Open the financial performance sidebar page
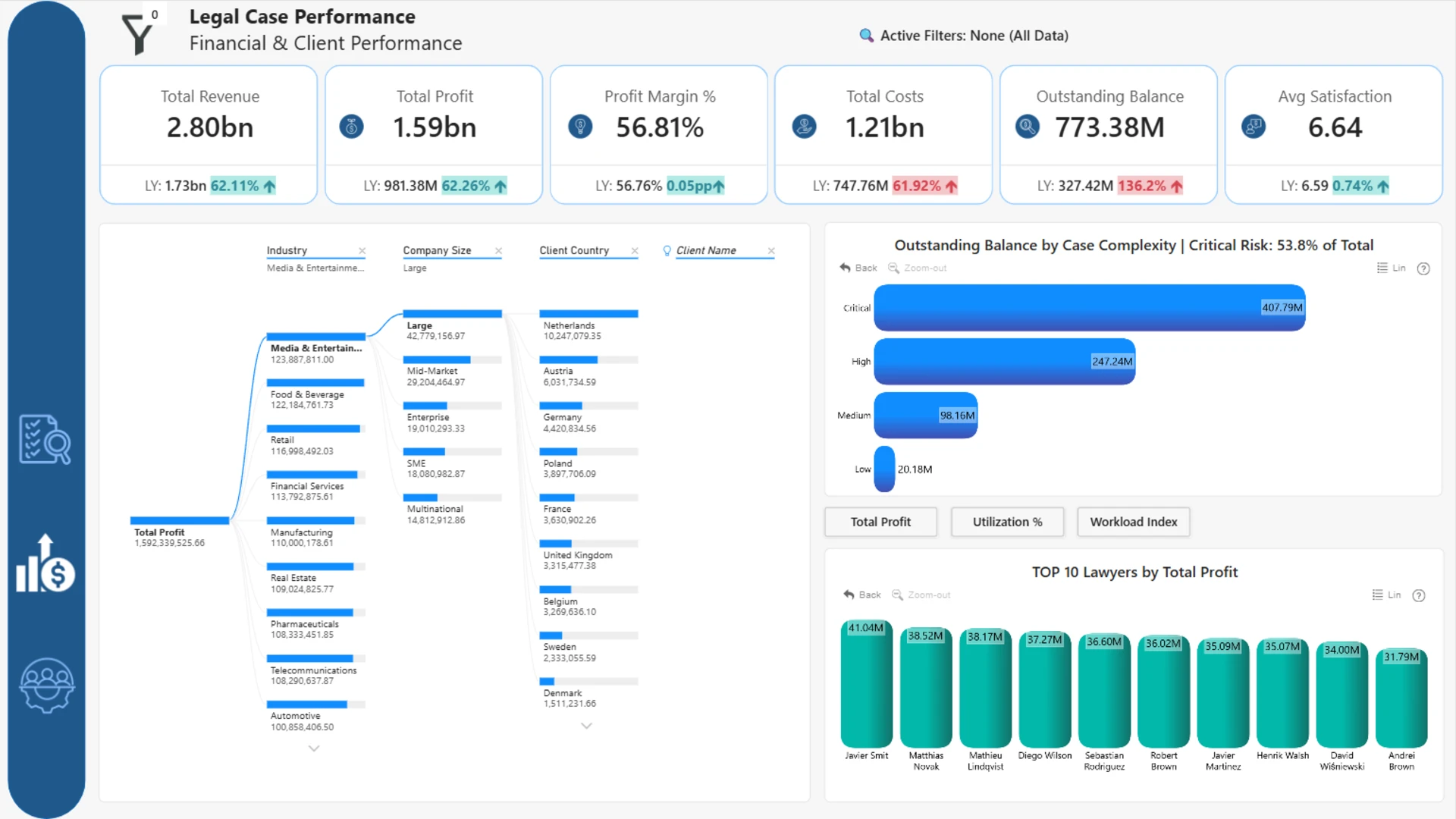The width and height of the screenshot is (1456, 819). tap(45, 563)
